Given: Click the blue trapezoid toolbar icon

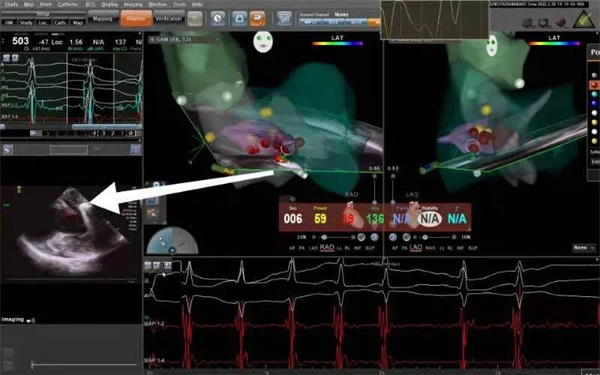Looking at the screenshot, I should tap(239, 18).
